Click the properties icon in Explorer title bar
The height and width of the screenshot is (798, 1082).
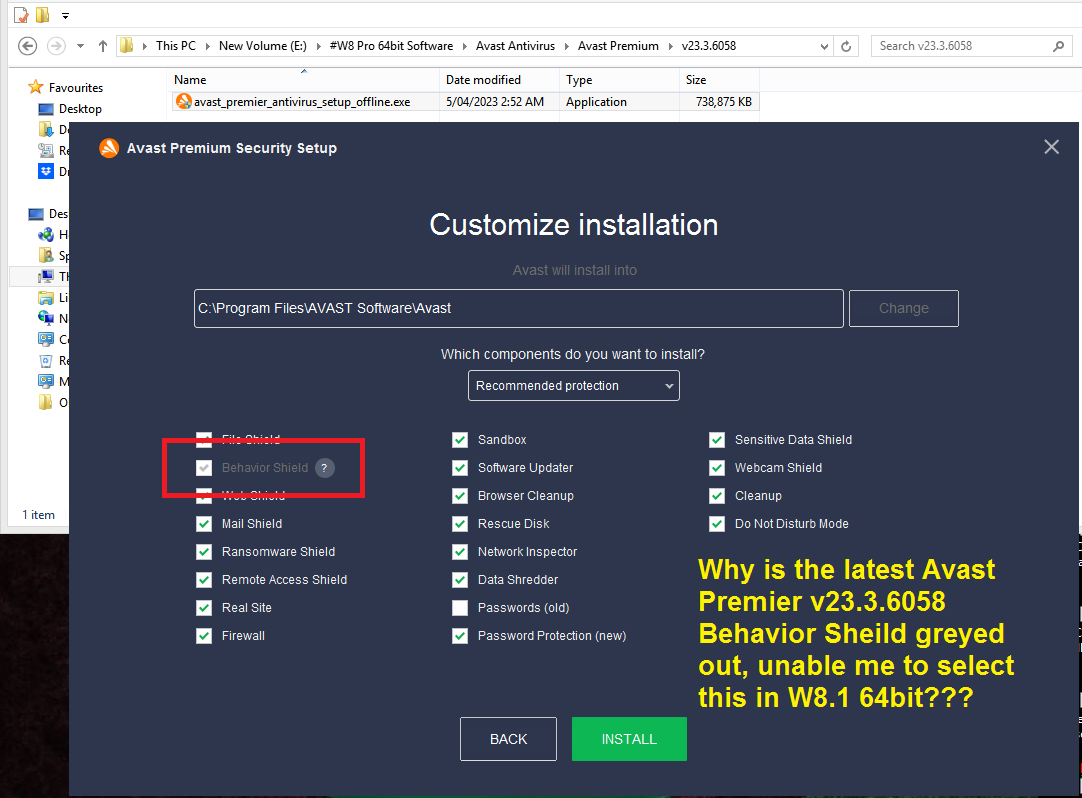click(21, 14)
